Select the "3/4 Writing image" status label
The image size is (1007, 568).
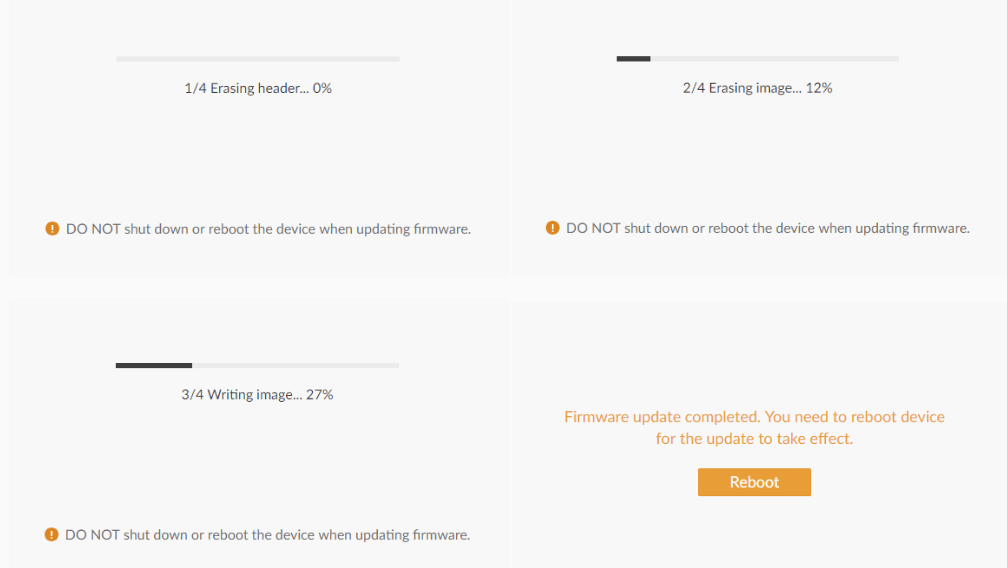pyautogui.click(x=257, y=395)
